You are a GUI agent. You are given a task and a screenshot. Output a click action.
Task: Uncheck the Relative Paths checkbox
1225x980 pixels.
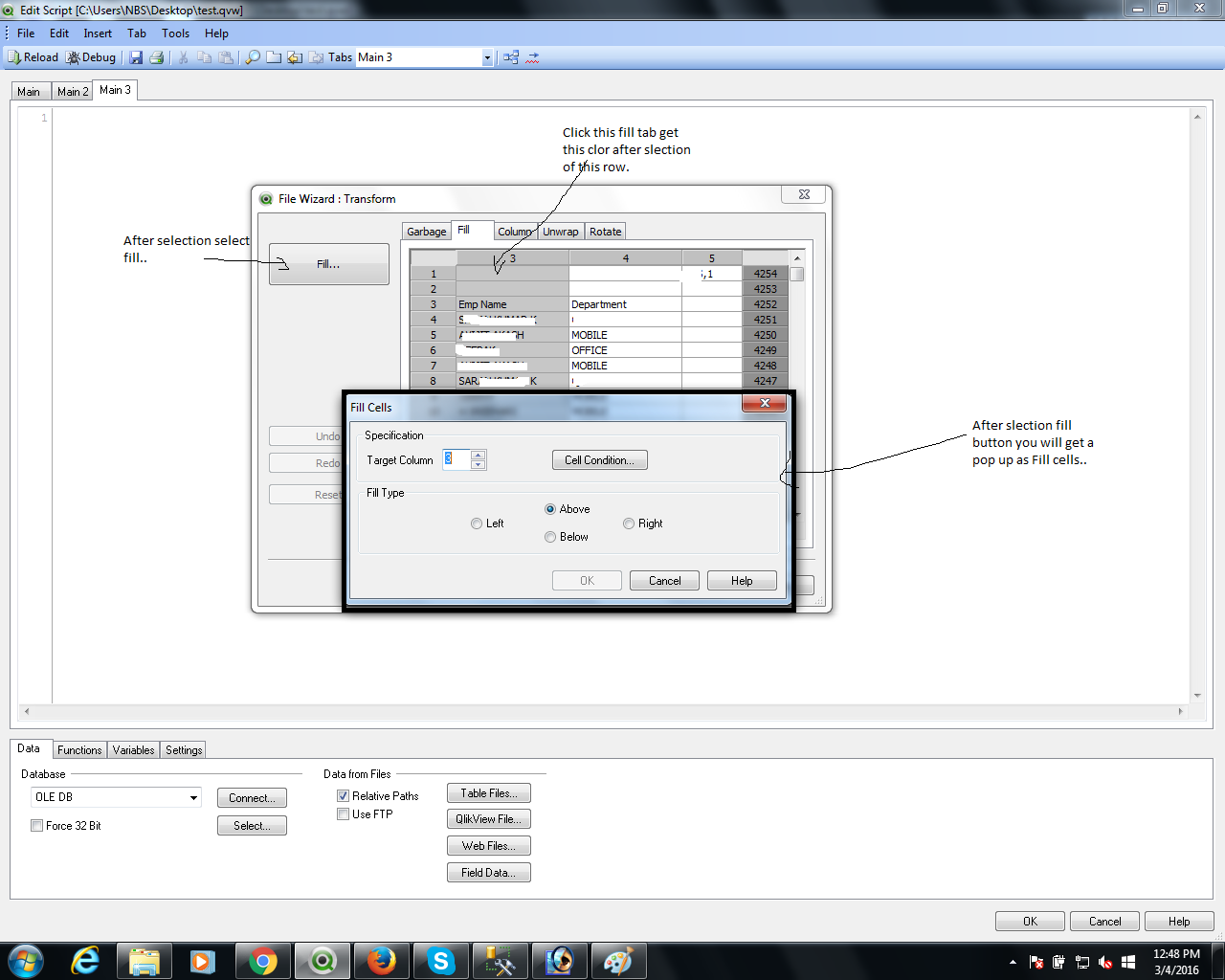(343, 796)
